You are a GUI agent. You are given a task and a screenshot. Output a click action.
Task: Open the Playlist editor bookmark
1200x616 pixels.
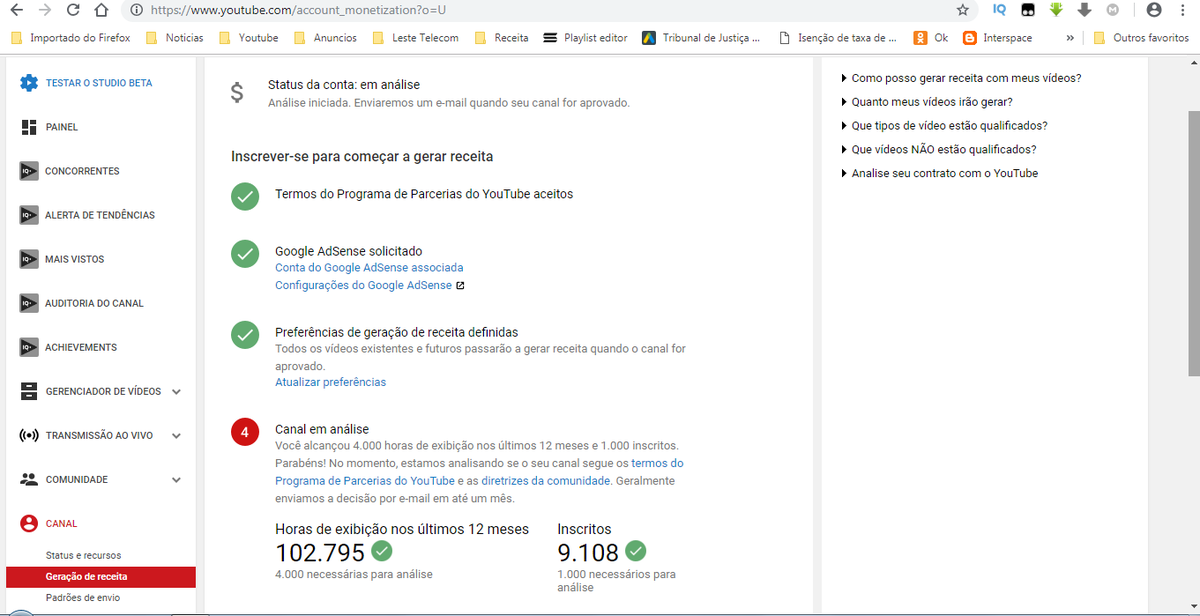tap(585, 37)
